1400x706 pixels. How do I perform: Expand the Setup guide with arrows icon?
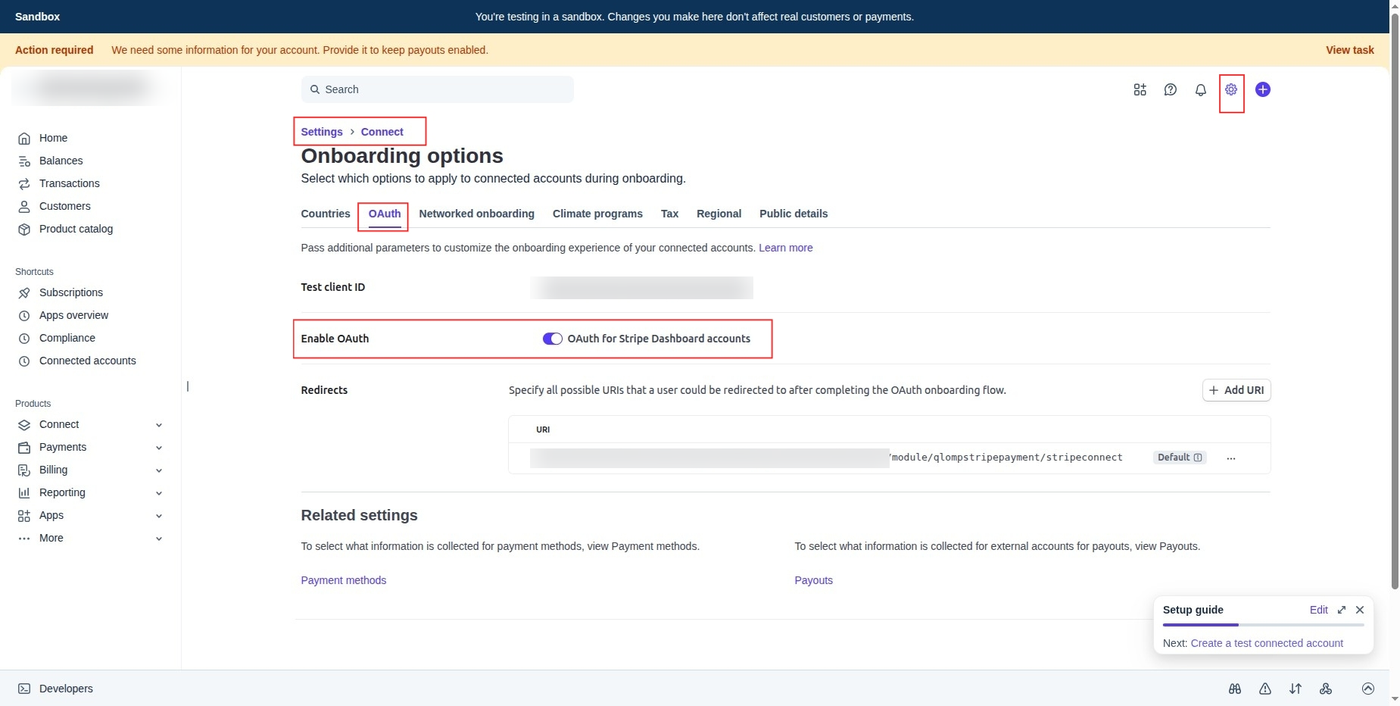pyautogui.click(x=1342, y=610)
